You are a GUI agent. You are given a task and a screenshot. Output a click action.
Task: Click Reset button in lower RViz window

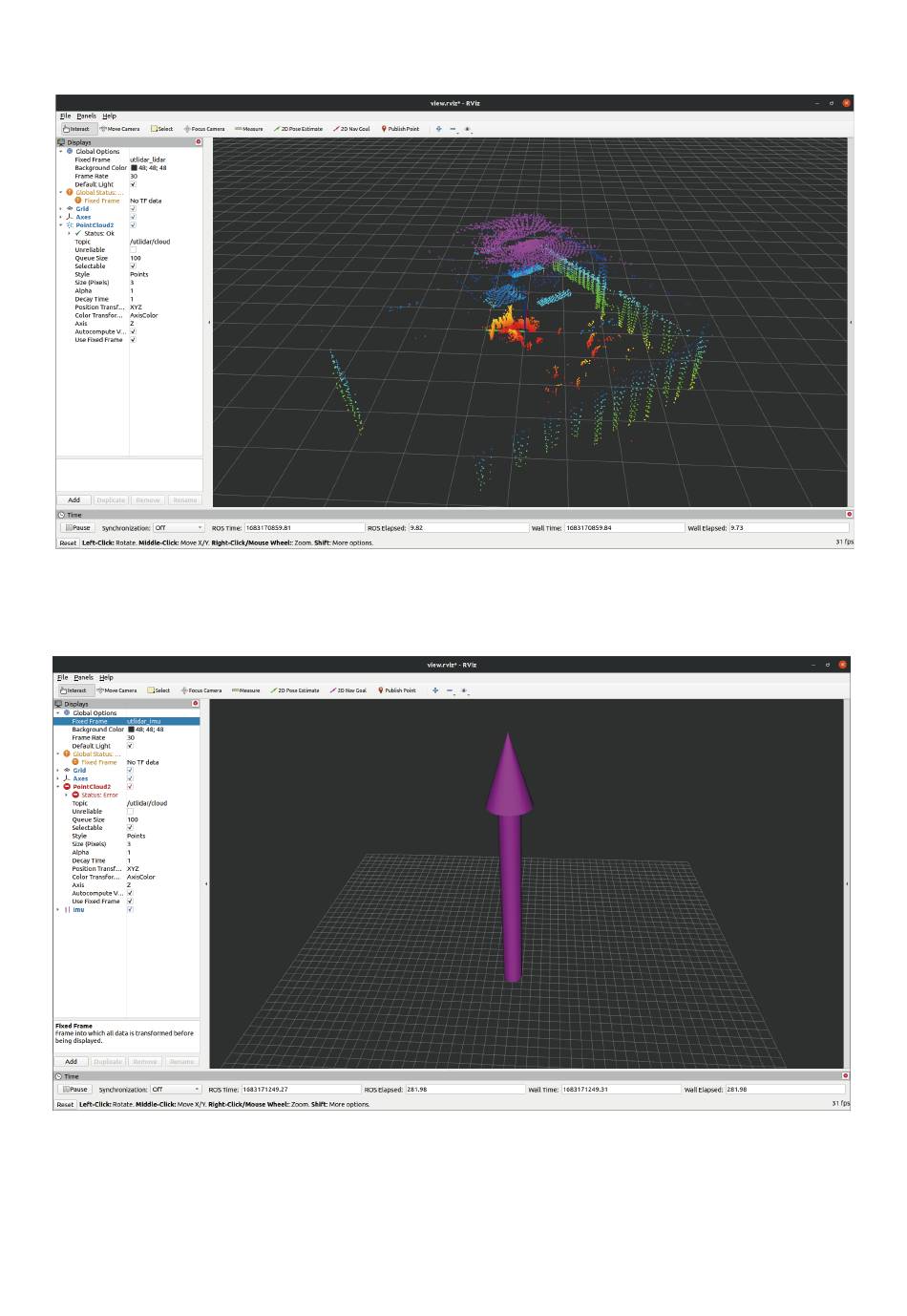(x=64, y=1105)
